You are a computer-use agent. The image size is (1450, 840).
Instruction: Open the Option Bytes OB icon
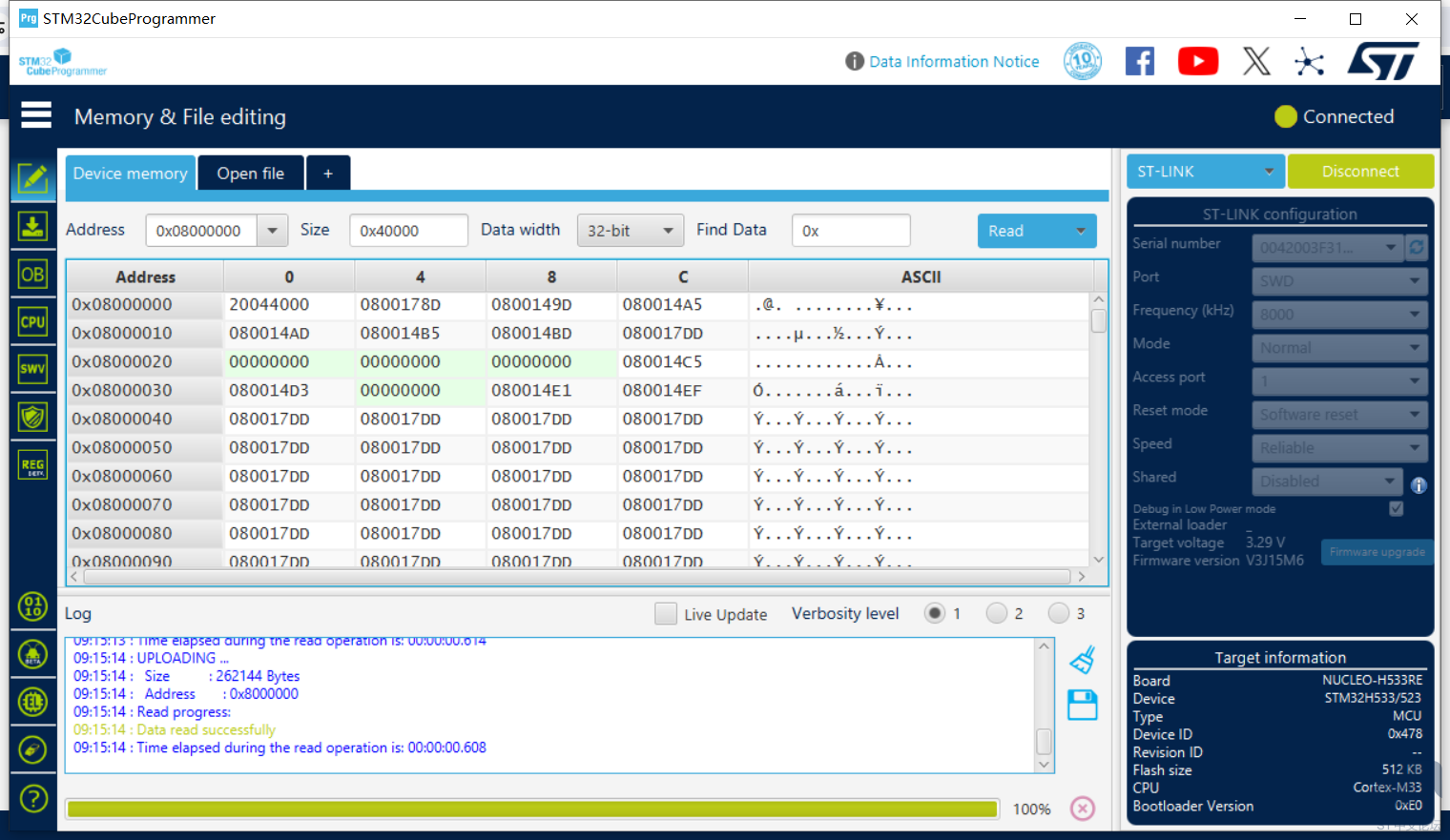(x=32, y=275)
